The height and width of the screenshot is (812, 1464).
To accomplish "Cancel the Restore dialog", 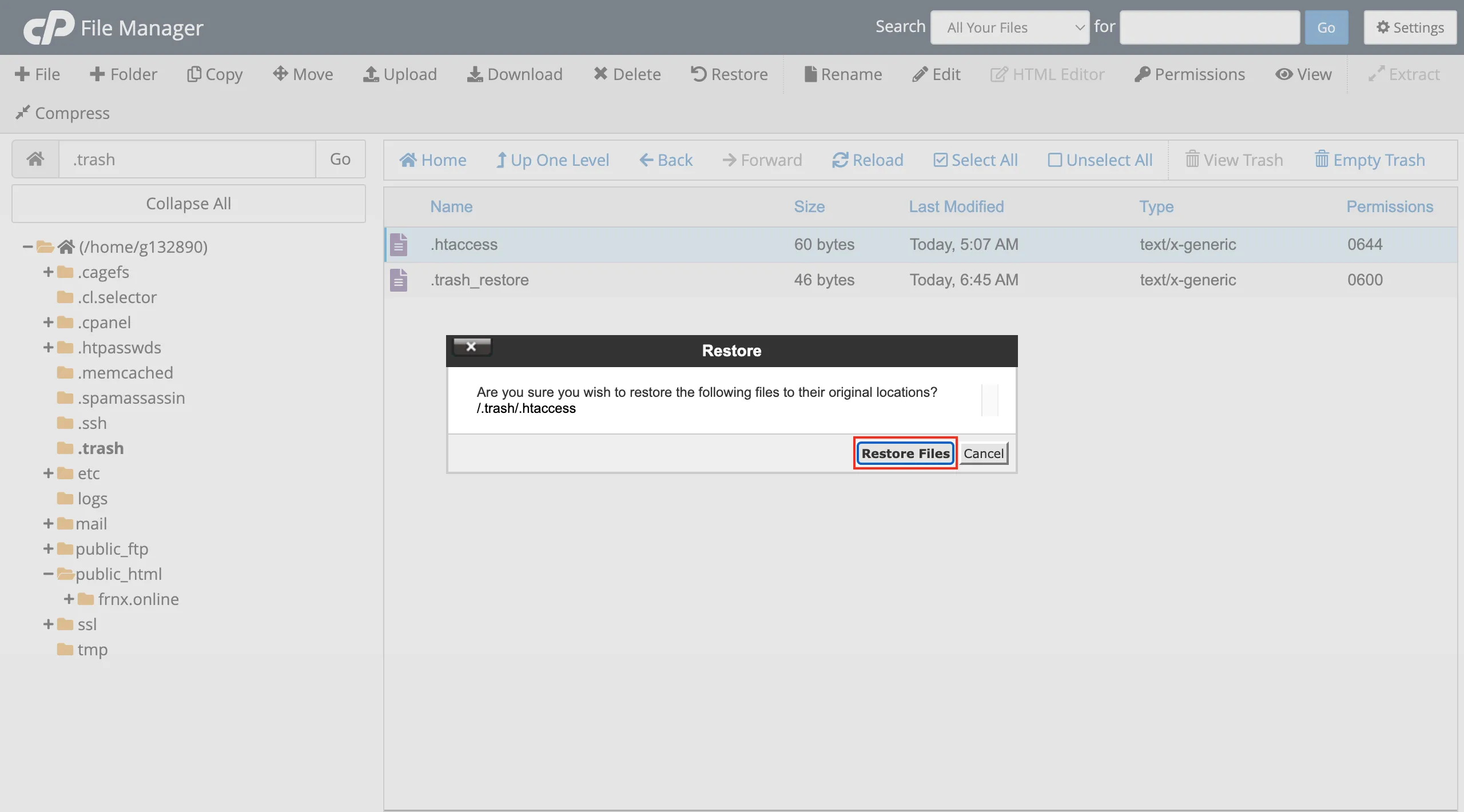I will tap(984, 453).
